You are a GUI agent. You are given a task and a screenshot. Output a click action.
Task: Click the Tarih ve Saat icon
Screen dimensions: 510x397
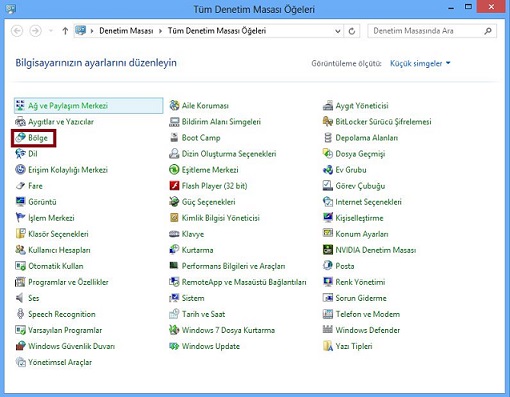click(x=174, y=314)
